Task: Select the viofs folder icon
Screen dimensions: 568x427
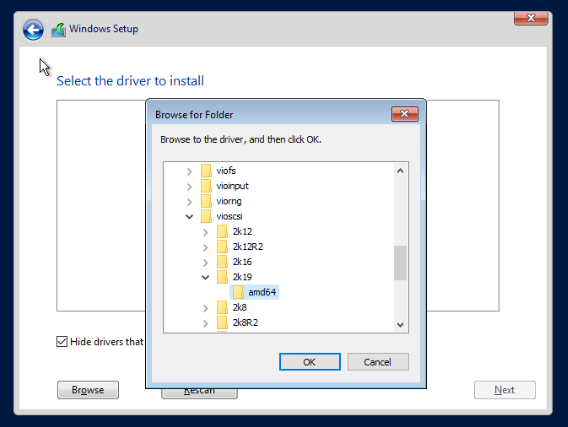Action: [206, 171]
